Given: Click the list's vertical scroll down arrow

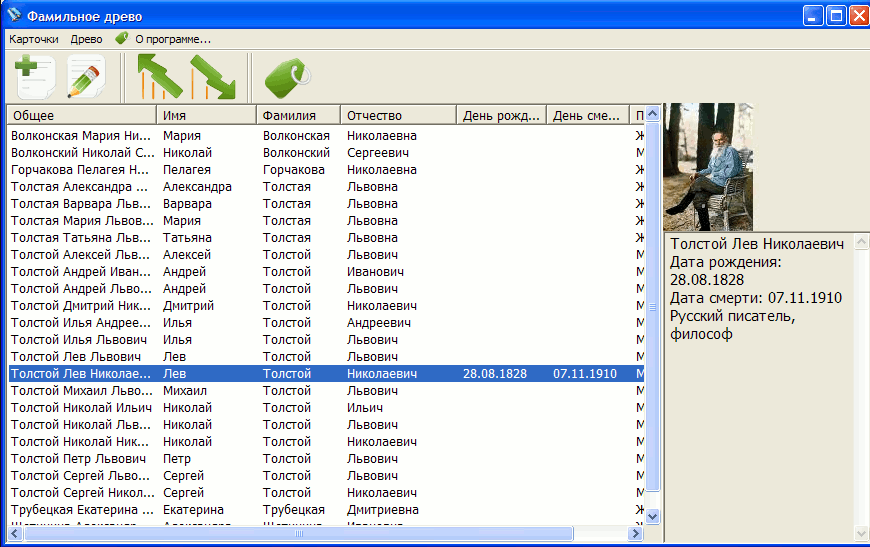Looking at the screenshot, I should (653, 516).
